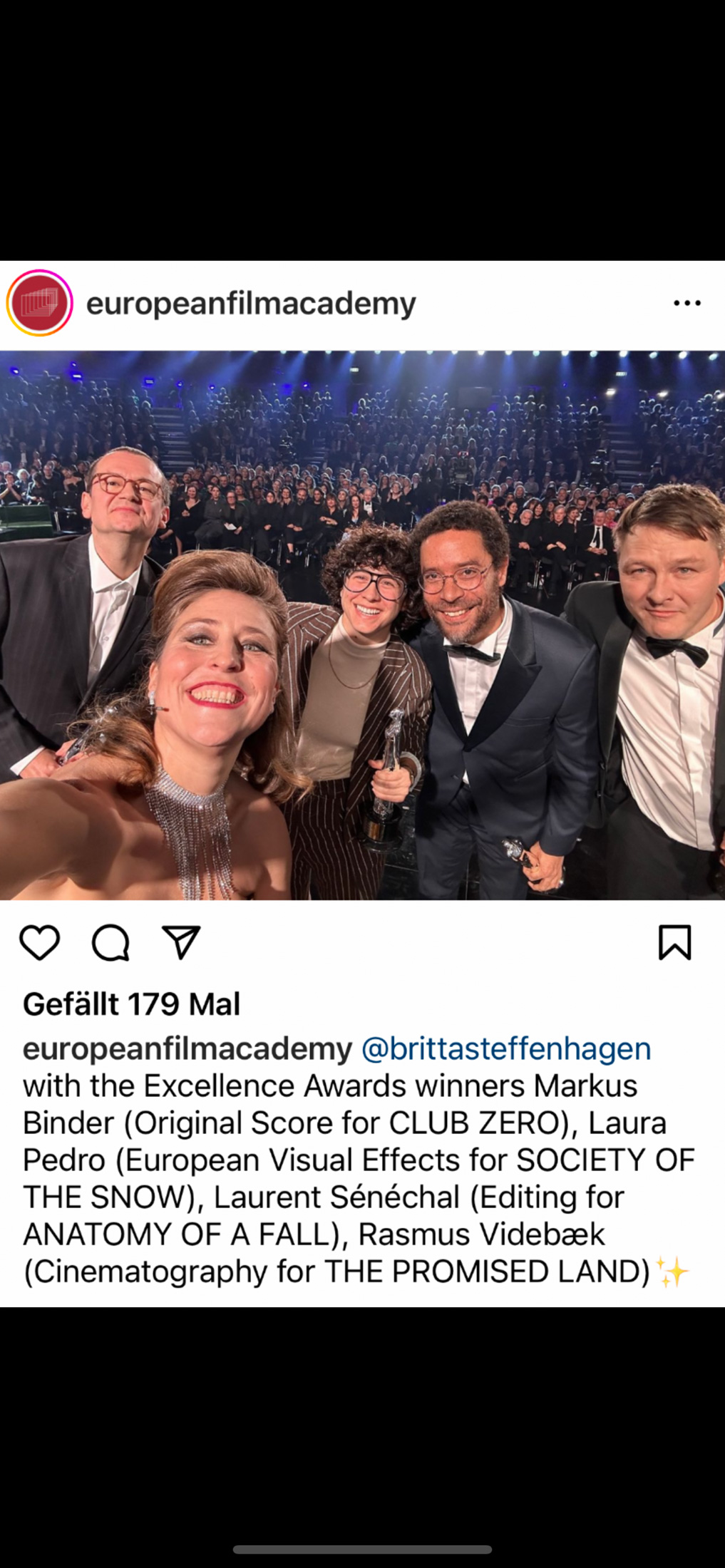Tap the sparkles emoji ending the caption
The width and height of the screenshot is (725, 1568).
(x=672, y=1272)
